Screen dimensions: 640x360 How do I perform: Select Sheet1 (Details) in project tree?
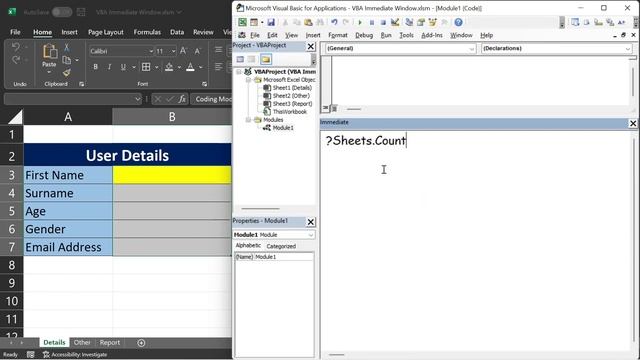(x=292, y=88)
